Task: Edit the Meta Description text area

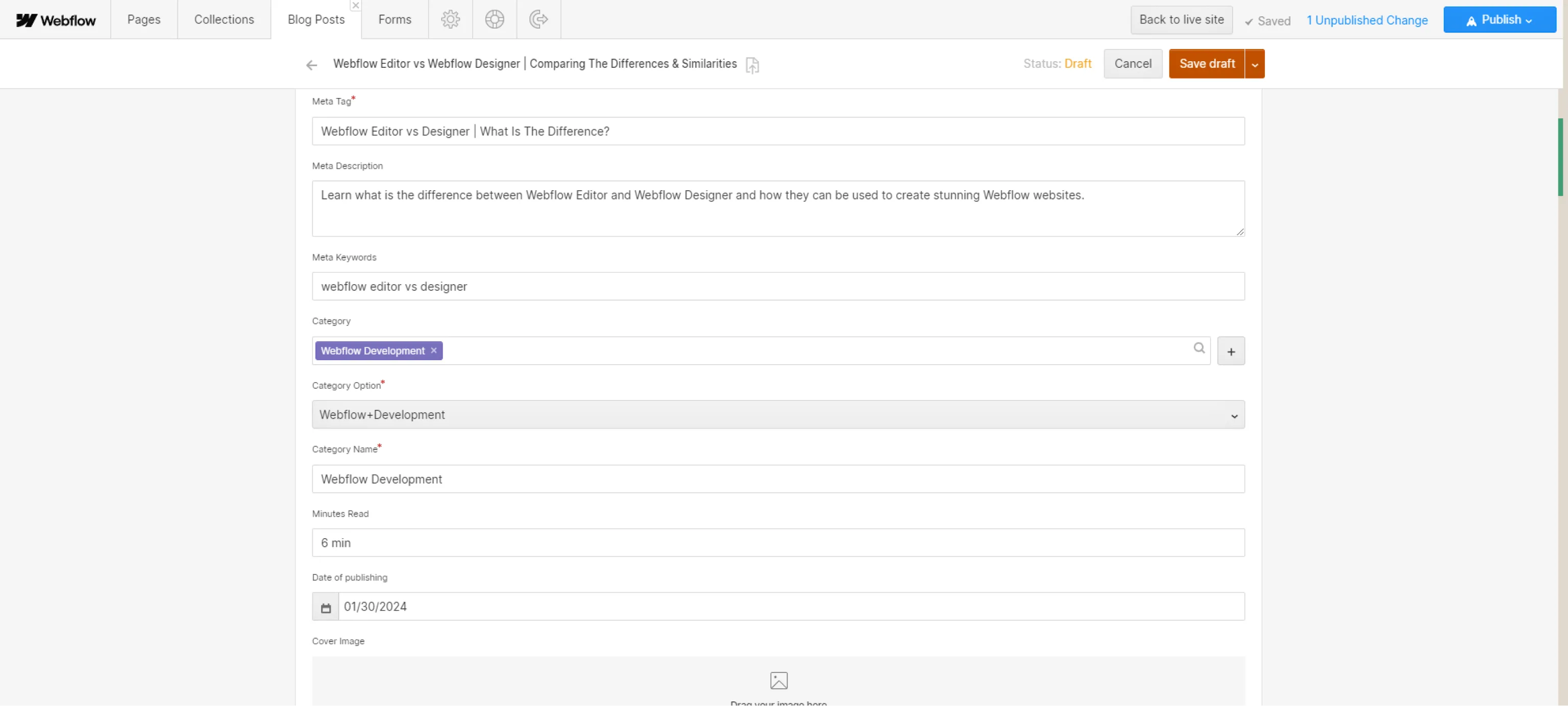Action: 778,209
